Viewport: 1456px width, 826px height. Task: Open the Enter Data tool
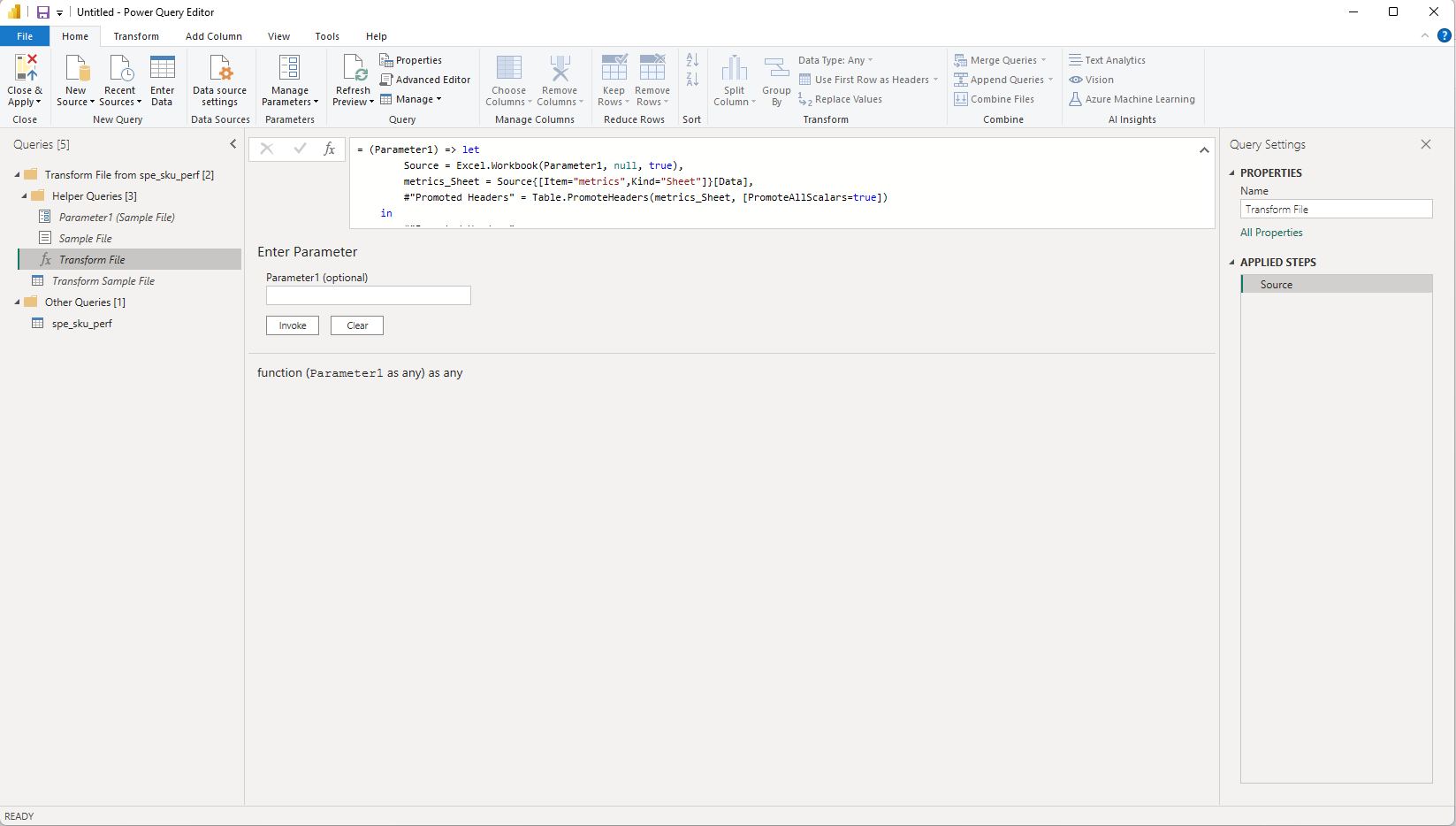click(163, 80)
